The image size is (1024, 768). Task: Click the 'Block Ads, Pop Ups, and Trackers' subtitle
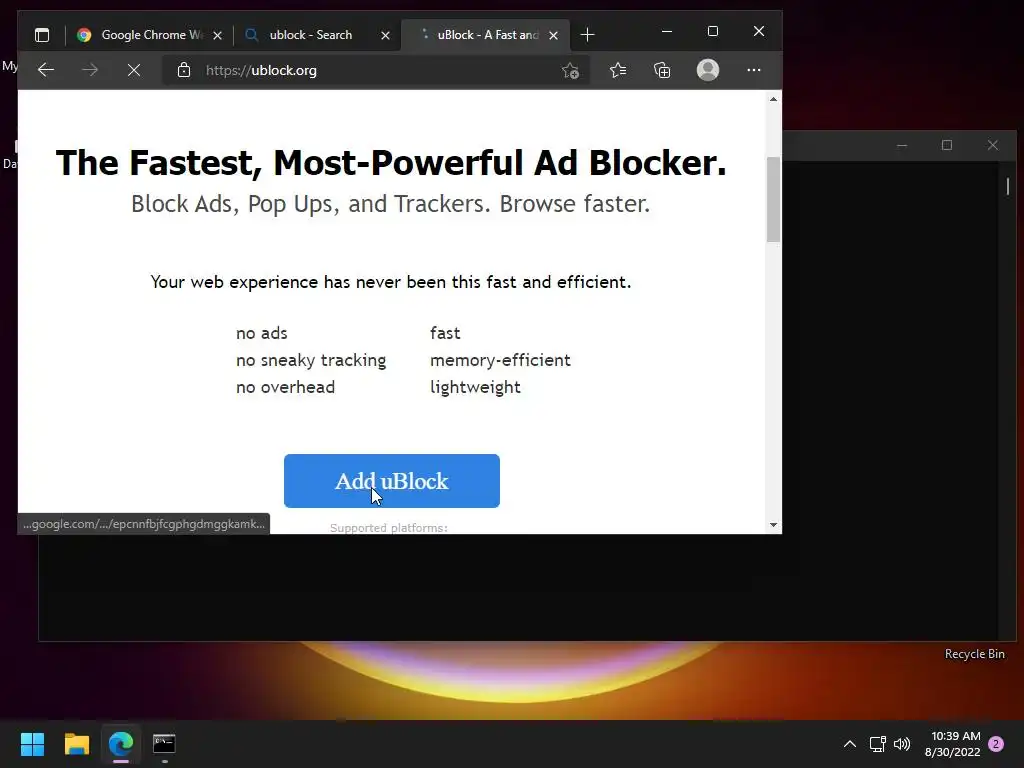391,204
